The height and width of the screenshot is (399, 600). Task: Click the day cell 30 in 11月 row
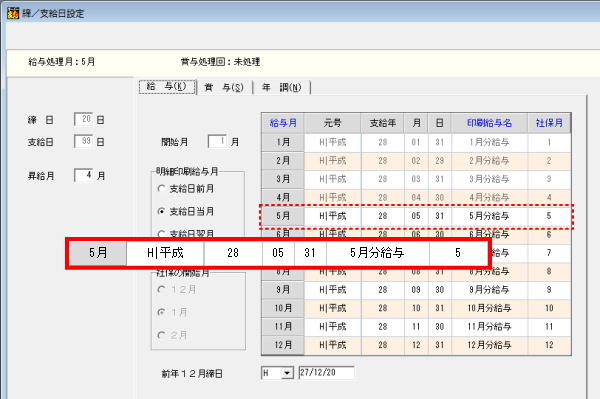point(439,326)
